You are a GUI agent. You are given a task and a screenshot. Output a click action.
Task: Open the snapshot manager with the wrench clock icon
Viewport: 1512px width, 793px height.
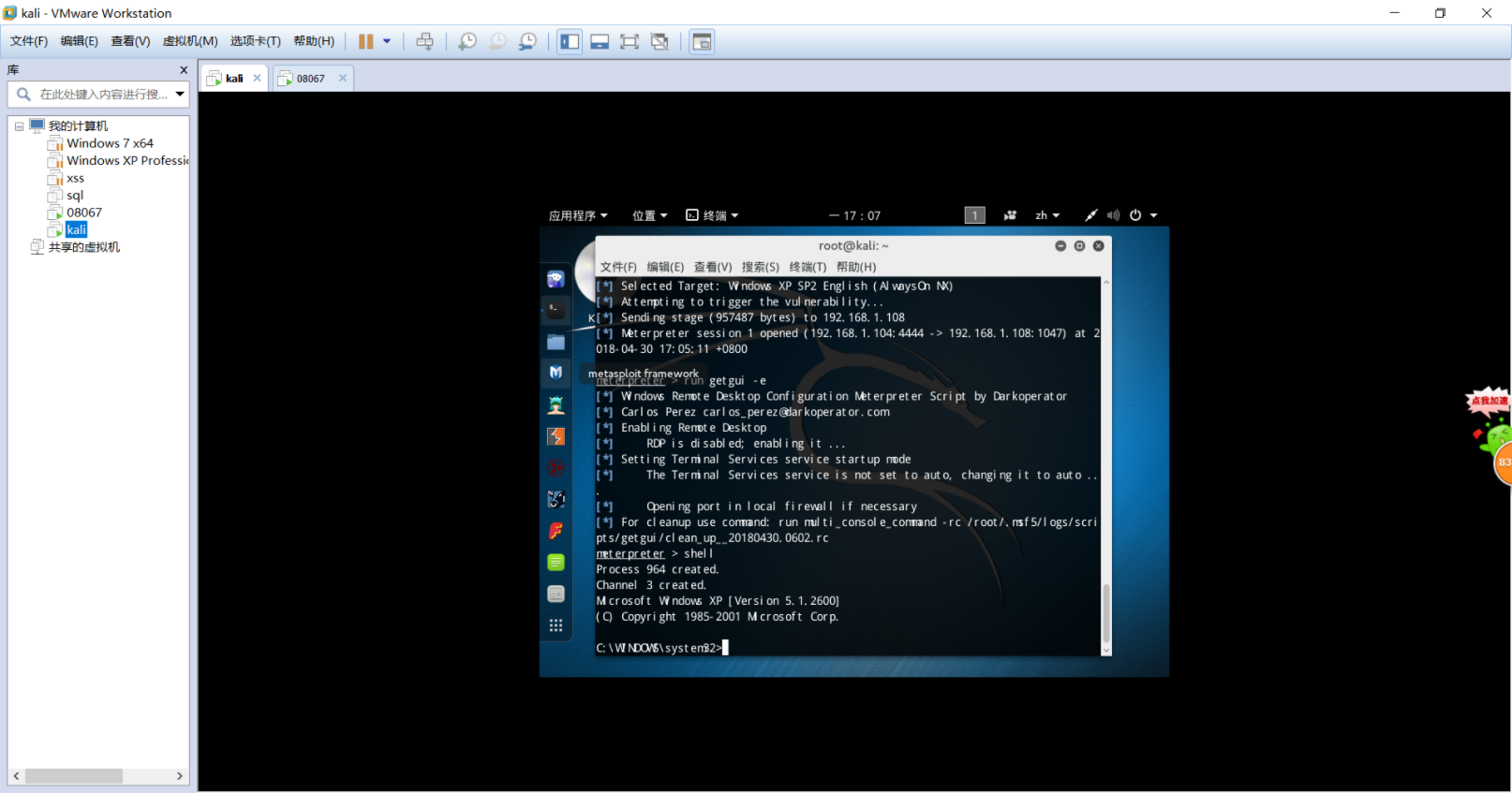[x=528, y=41]
